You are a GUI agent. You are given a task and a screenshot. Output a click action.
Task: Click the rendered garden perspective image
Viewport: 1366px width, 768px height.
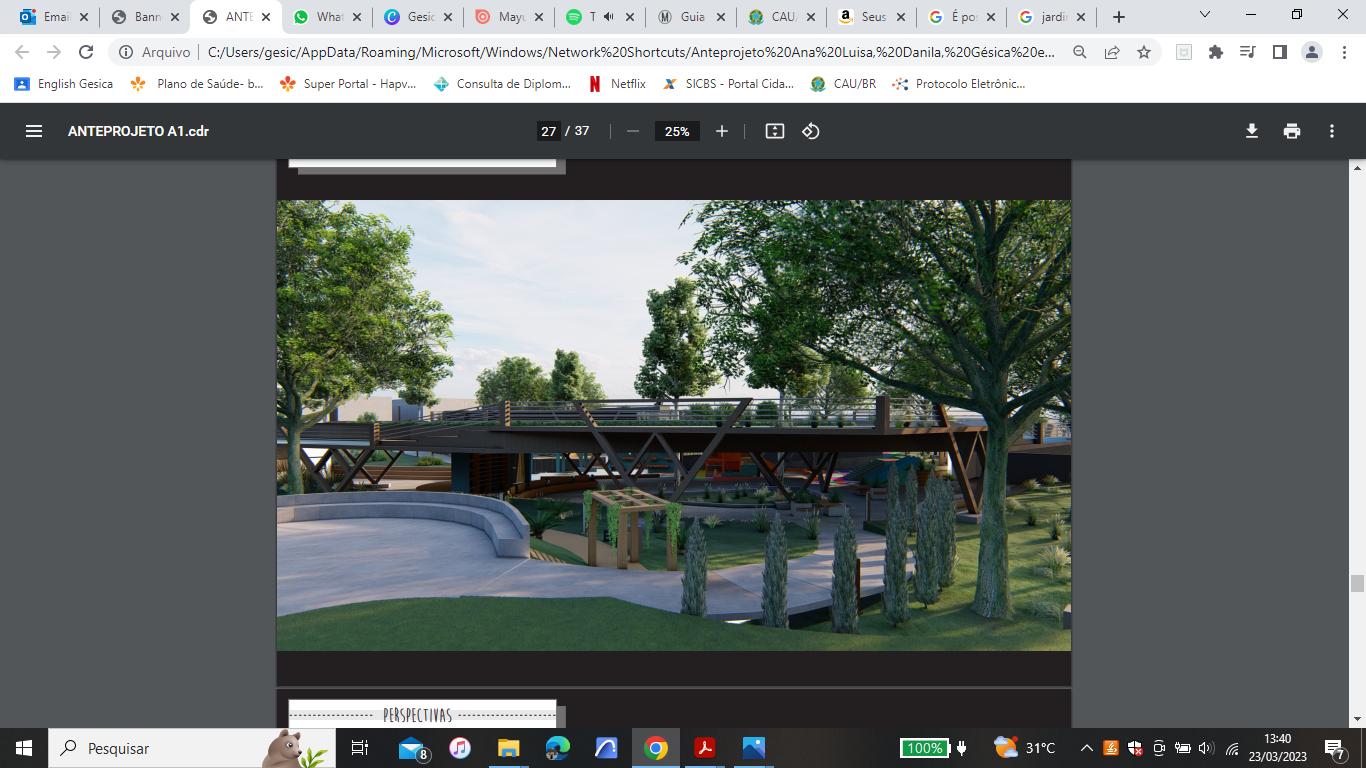click(674, 425)
